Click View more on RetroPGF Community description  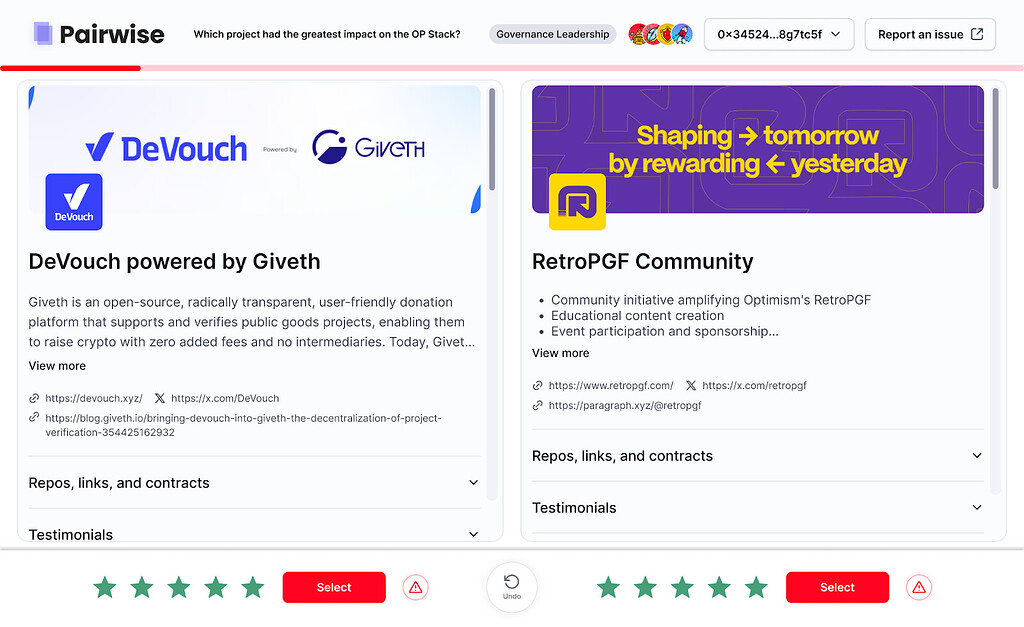pos(560,353)
